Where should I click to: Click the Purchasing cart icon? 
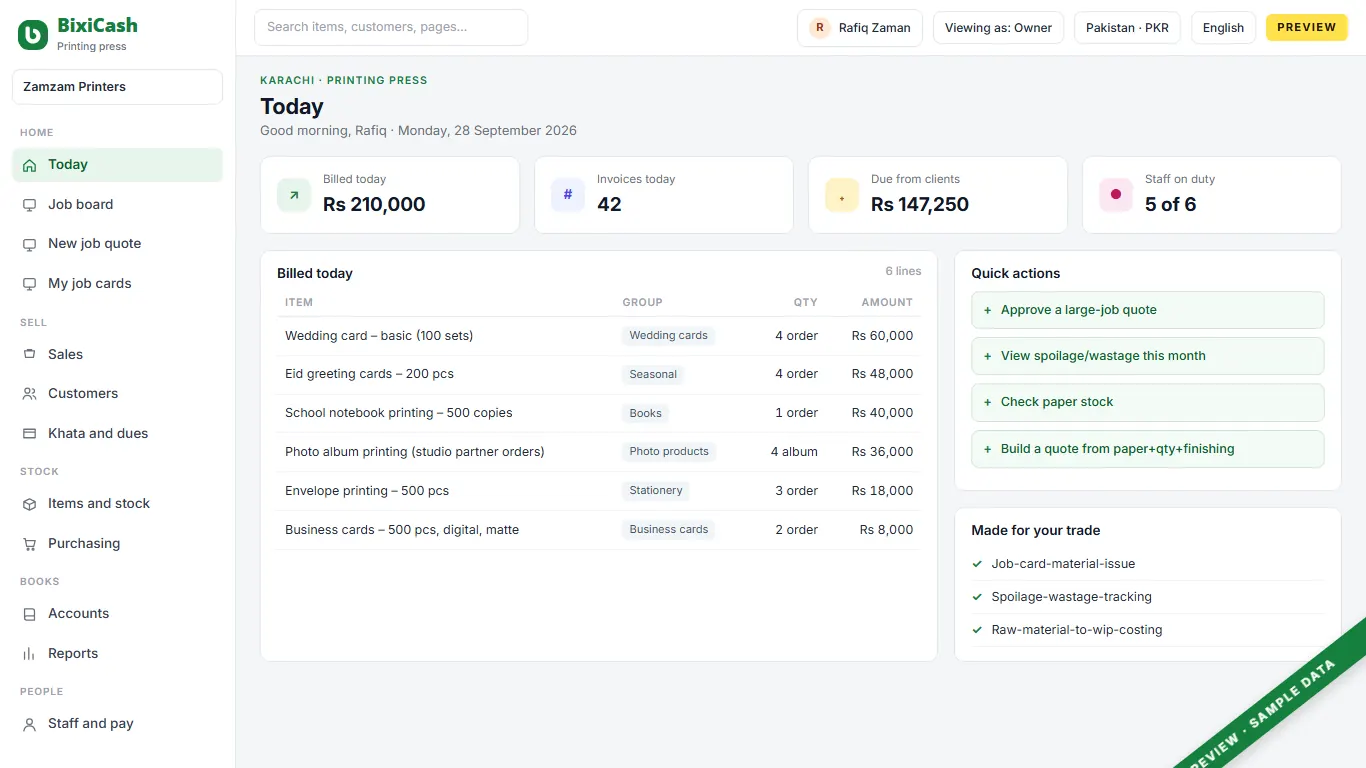tap(29, 544)
